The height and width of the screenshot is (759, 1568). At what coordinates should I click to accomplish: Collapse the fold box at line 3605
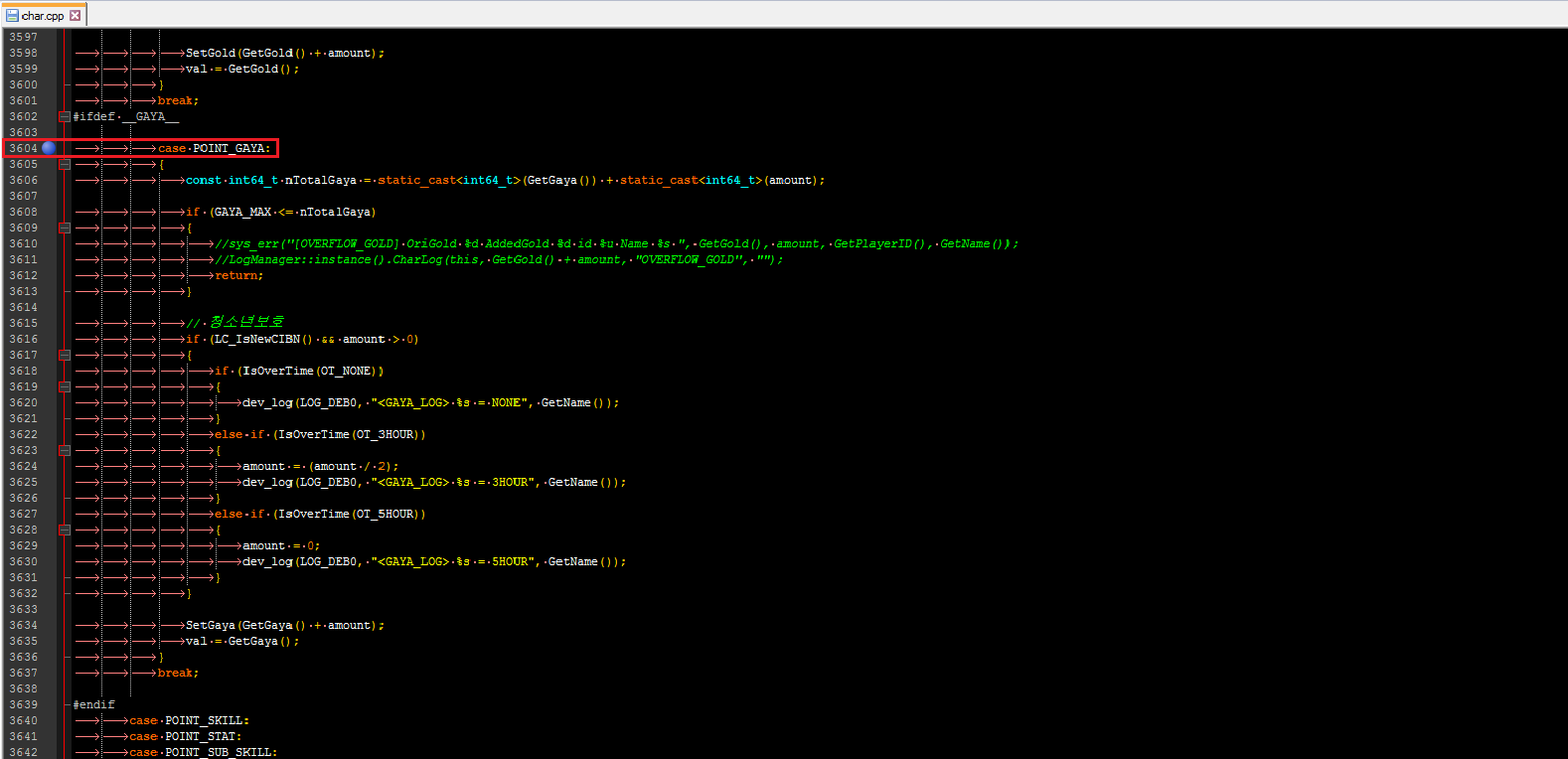65,164
